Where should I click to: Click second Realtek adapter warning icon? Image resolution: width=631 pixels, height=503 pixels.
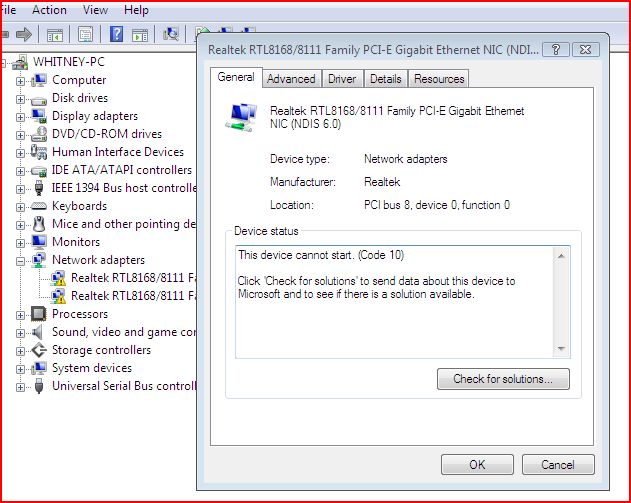[58, 296]
